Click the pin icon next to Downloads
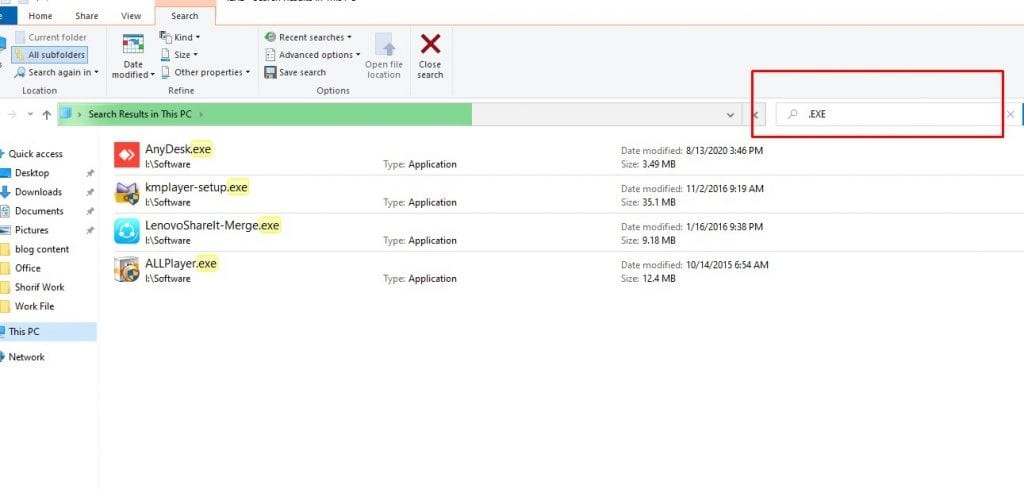 90,192
